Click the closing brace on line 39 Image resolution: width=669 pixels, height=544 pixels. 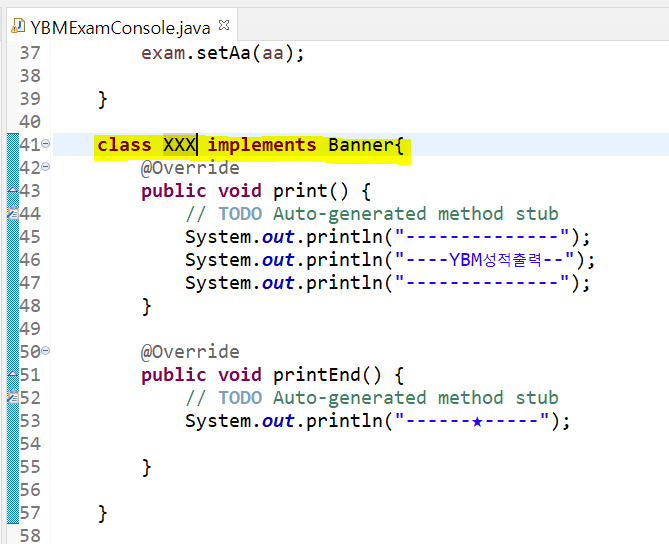tap(102, 99)
